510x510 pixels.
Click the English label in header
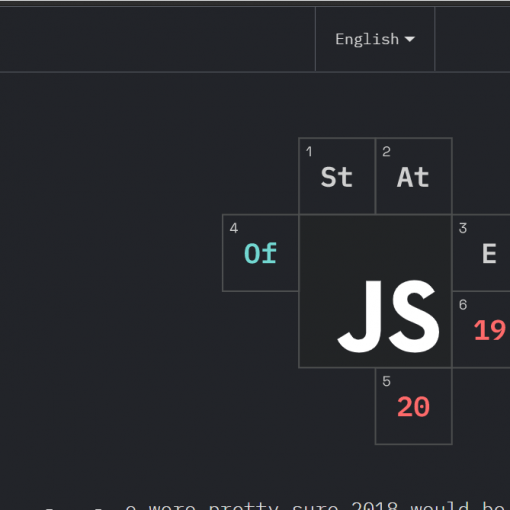click(367, 39)
